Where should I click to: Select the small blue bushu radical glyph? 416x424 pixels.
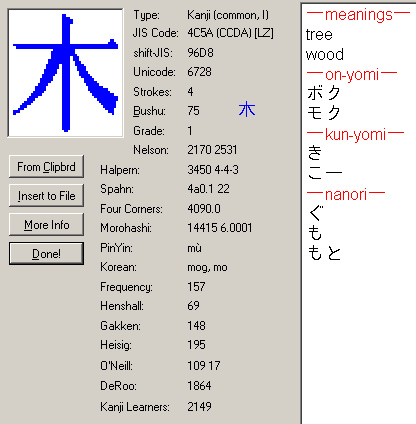tap(247, 110)
